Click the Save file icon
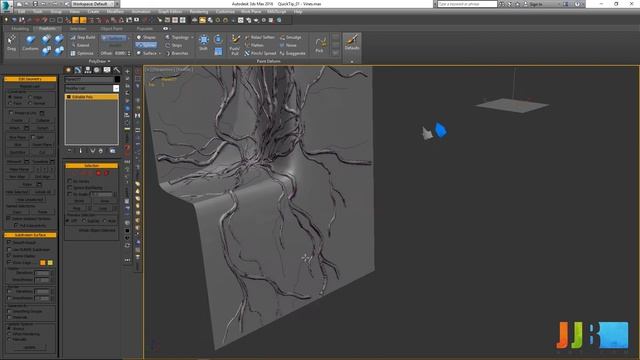640x360 pixels. (x=35, y=4)
